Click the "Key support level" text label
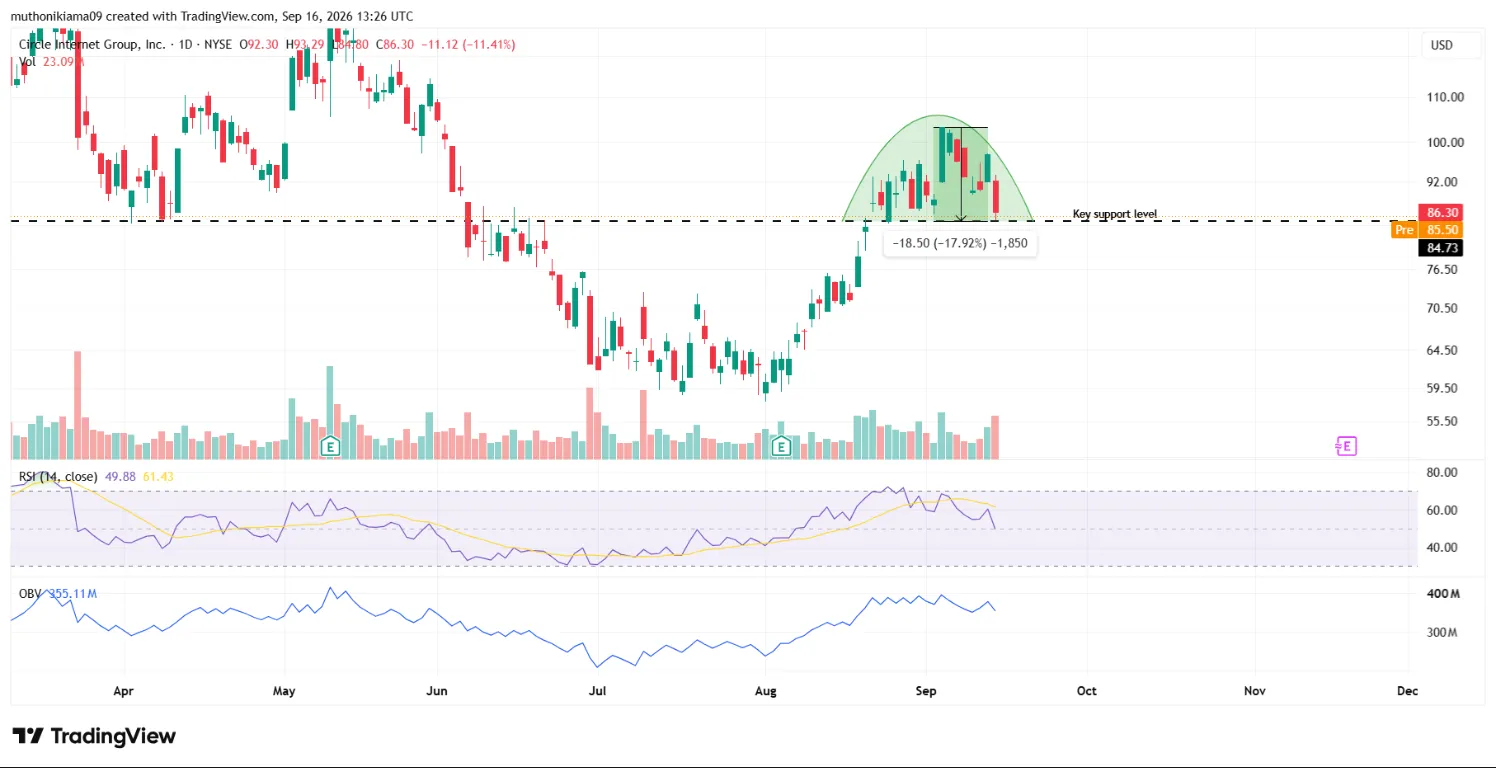 pos(1115,214)
